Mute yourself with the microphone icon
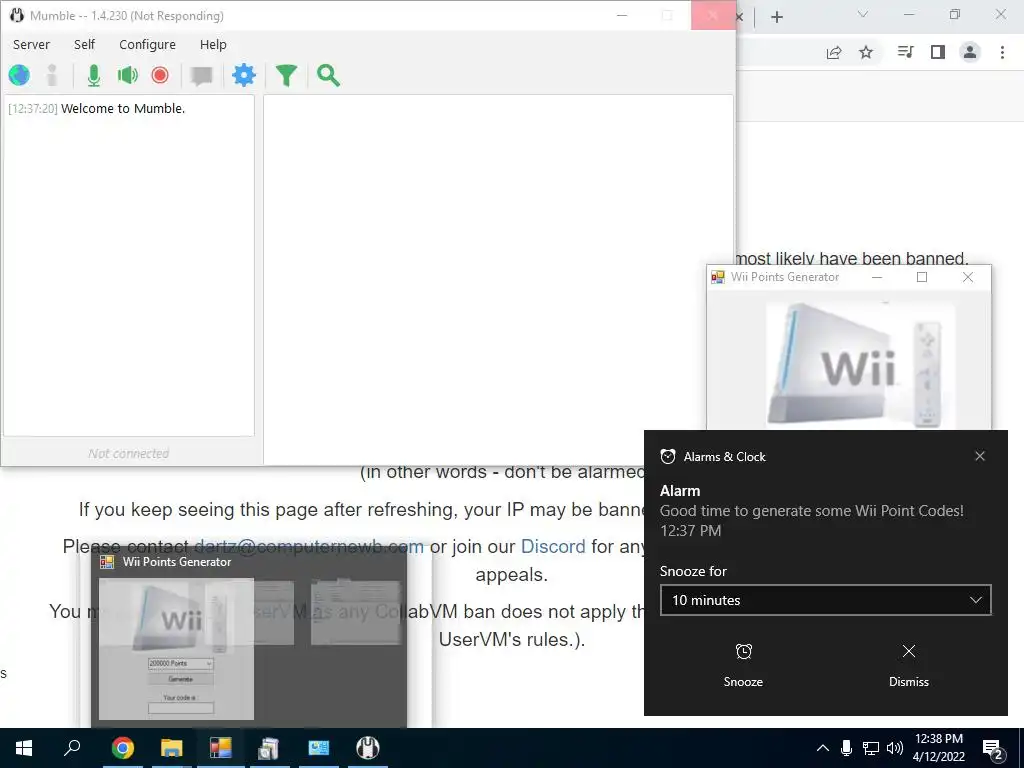Screen dimensions: 1024x768 click(94, 75)
